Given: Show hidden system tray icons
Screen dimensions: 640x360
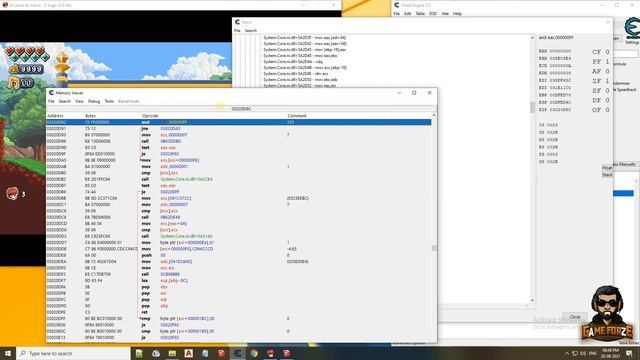Looking at the screenshot, I should pos(567,353).
